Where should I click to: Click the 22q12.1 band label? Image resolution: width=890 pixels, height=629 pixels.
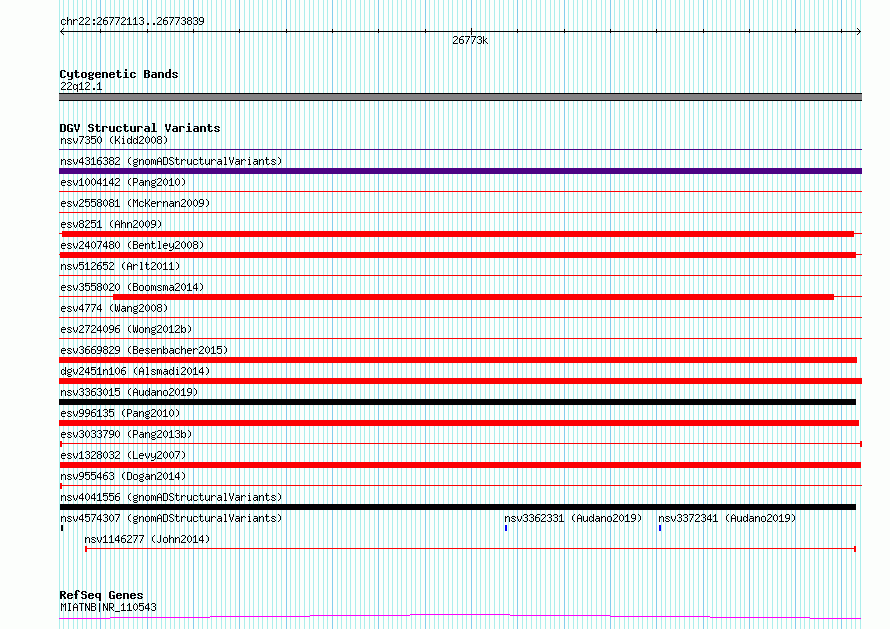pos(81,86)
